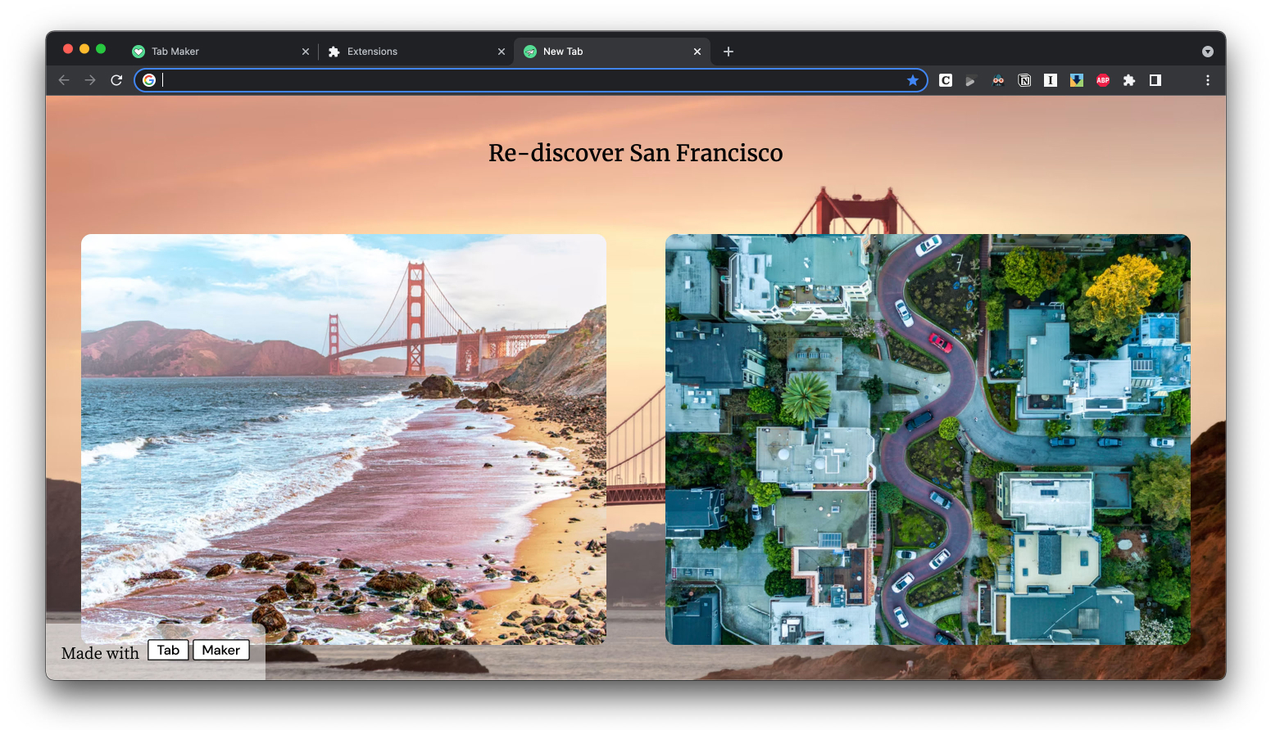Viewport: 1280px width, 730px height.
Task: Switch to the Tab Maker tab
Action: click(220, 51)
